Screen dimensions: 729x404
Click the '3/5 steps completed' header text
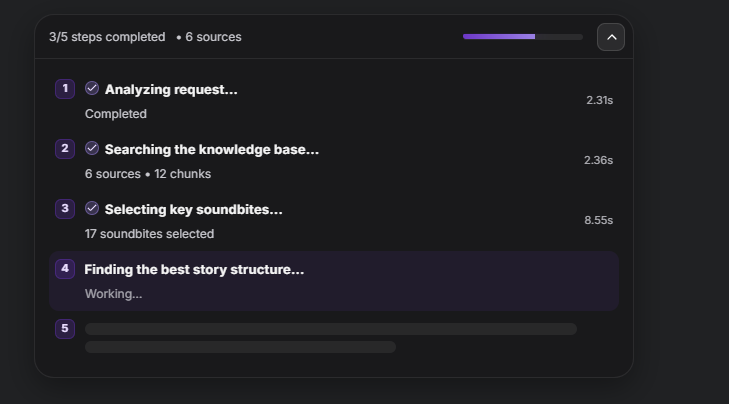pos(107,37)
